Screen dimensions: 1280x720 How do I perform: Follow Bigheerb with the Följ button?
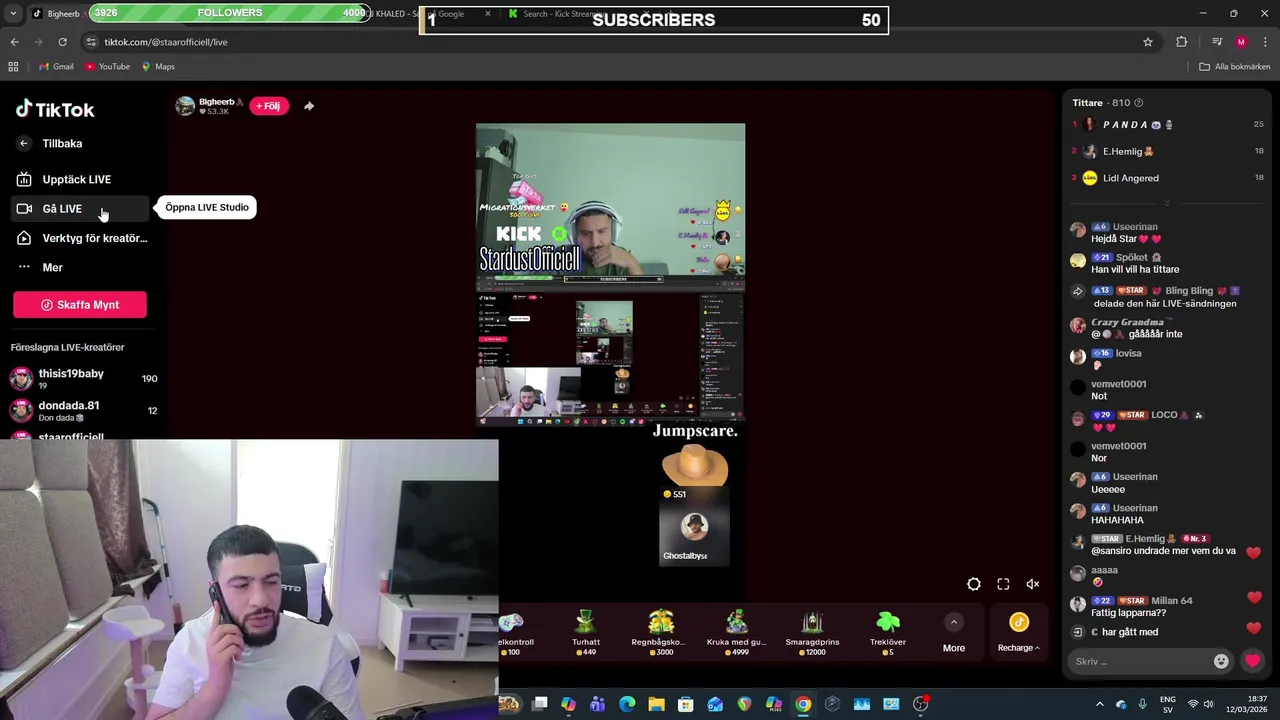(x=268, y=106)
